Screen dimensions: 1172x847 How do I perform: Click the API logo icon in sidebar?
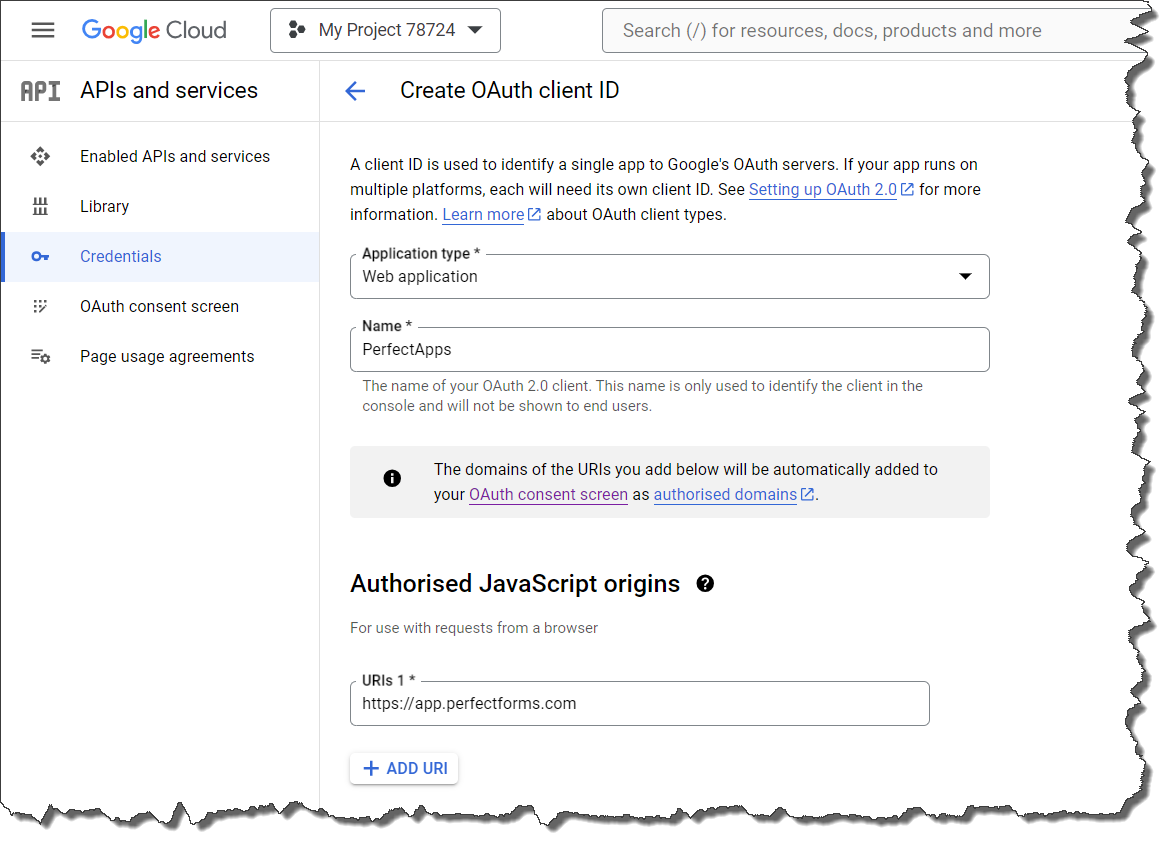tap(40, 91)
